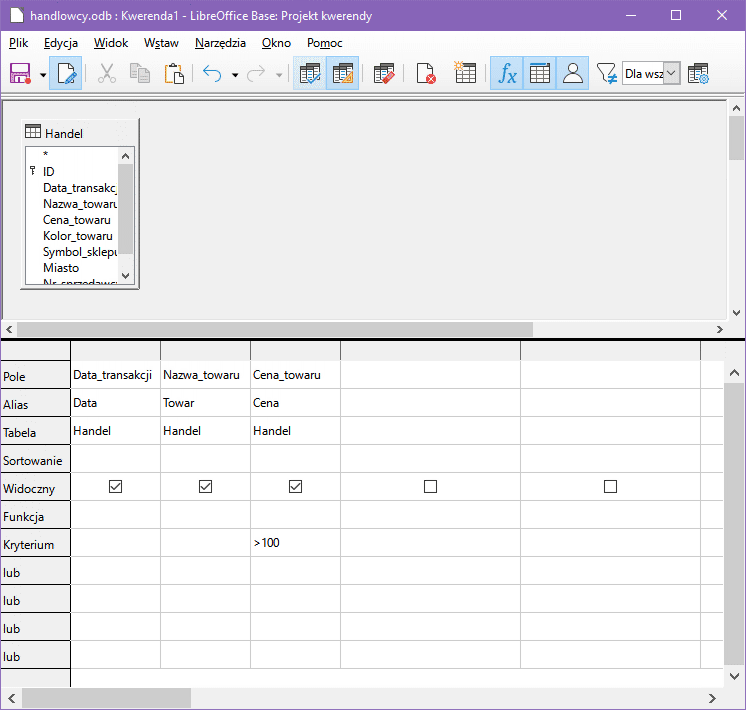The width and height of the screenshot is (746, 710).
Task: Click the Add Table icon
Action: point(465,74)
